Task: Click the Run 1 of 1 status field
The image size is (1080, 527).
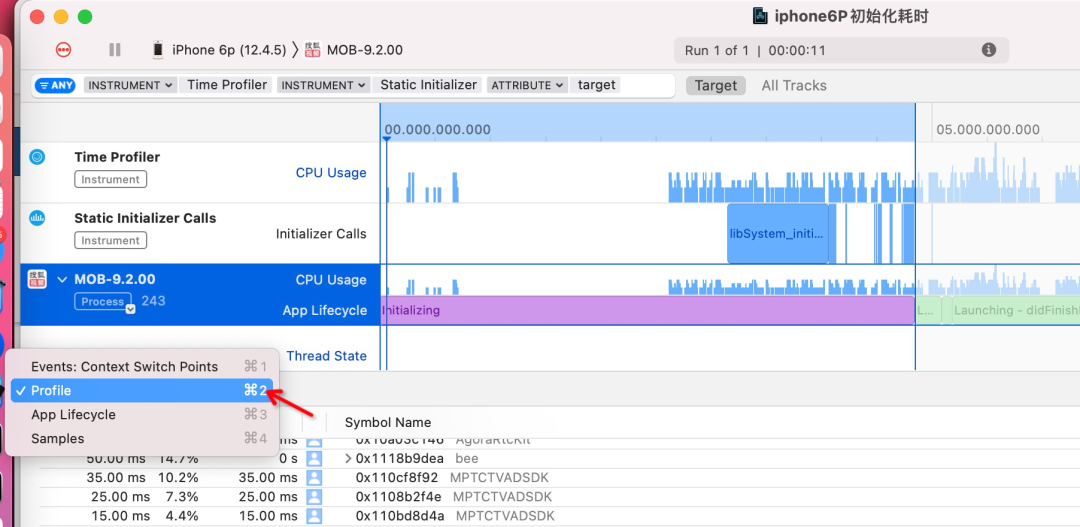Action: pyautogui.click(x=841, y=50)
